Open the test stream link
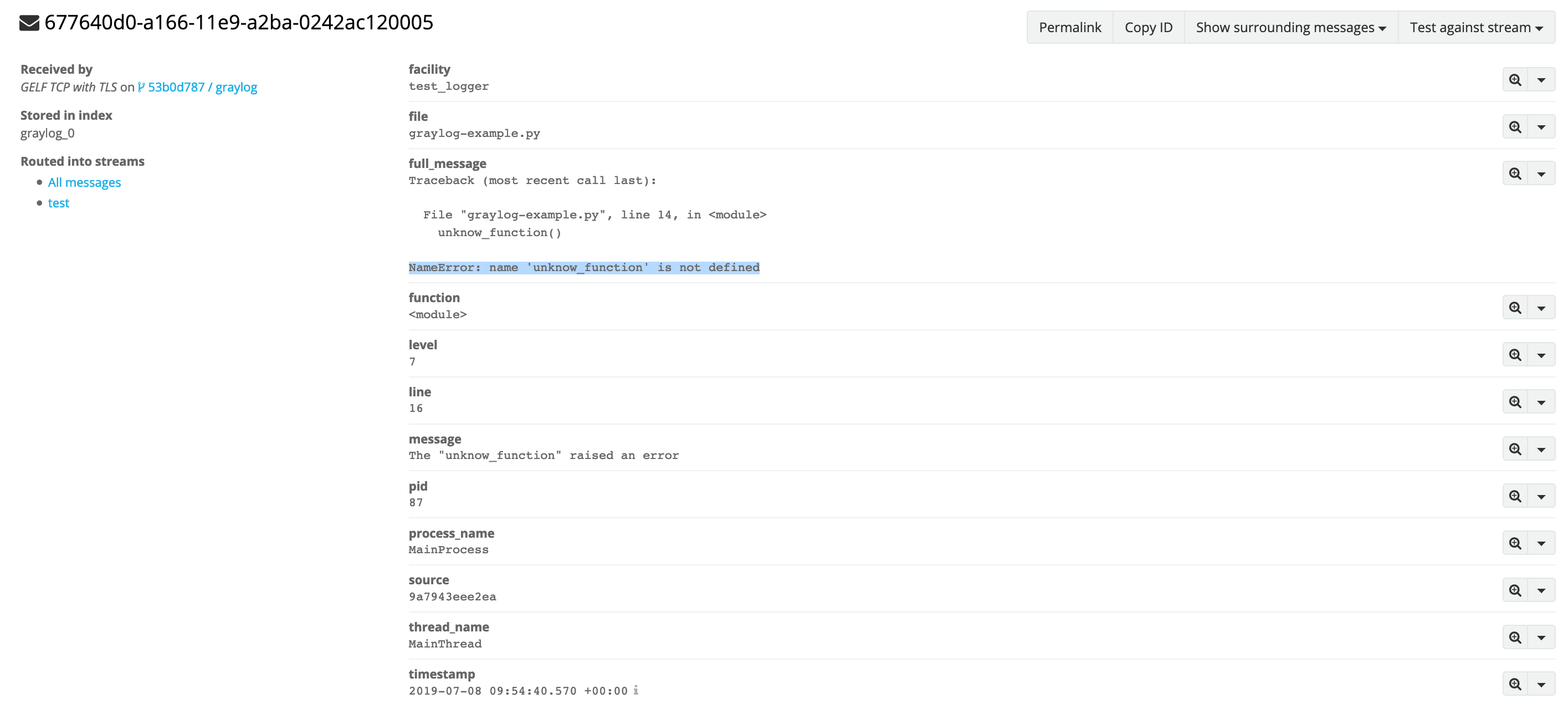The image size is (1568, 714). point(58,202)
